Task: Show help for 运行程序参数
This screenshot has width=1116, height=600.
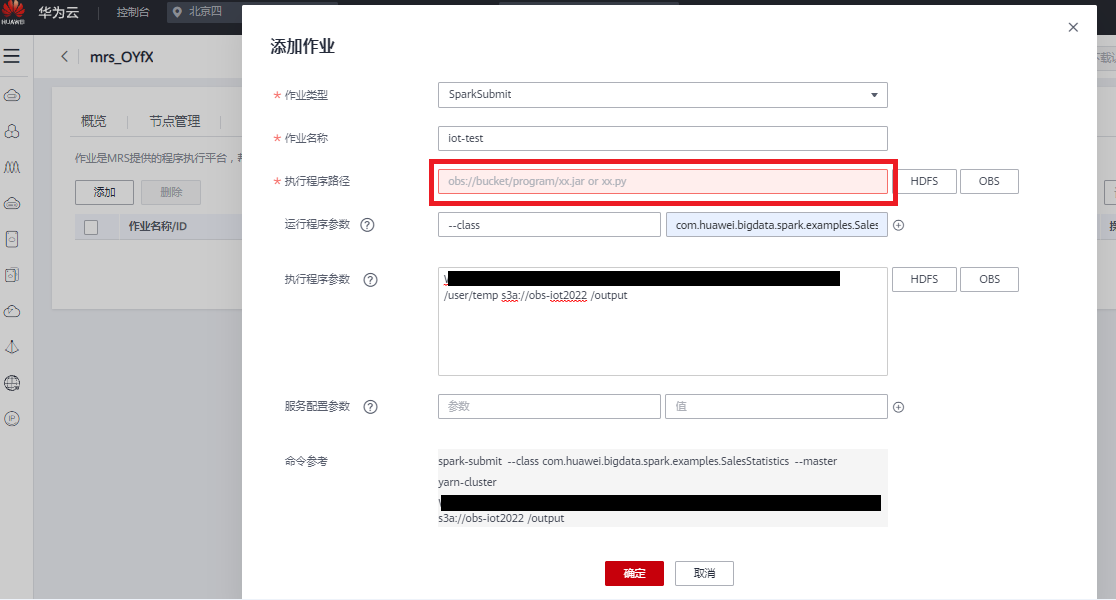Action: tap(367, 225)
